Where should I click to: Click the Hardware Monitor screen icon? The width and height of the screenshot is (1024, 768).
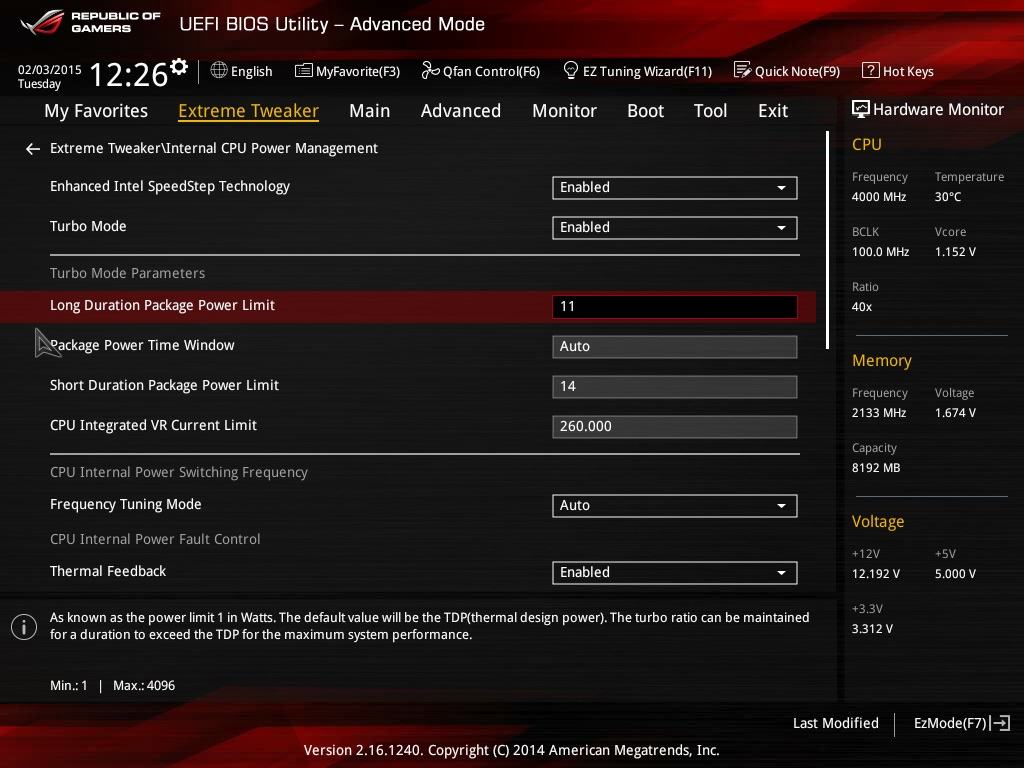tap(861, 109)
